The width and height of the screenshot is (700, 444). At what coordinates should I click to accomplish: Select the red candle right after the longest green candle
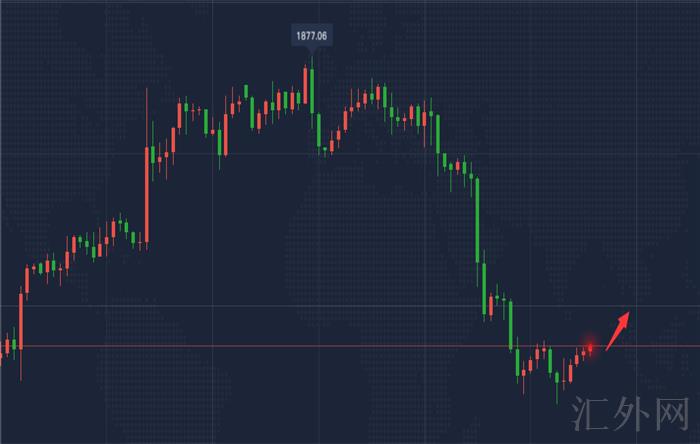489,305
